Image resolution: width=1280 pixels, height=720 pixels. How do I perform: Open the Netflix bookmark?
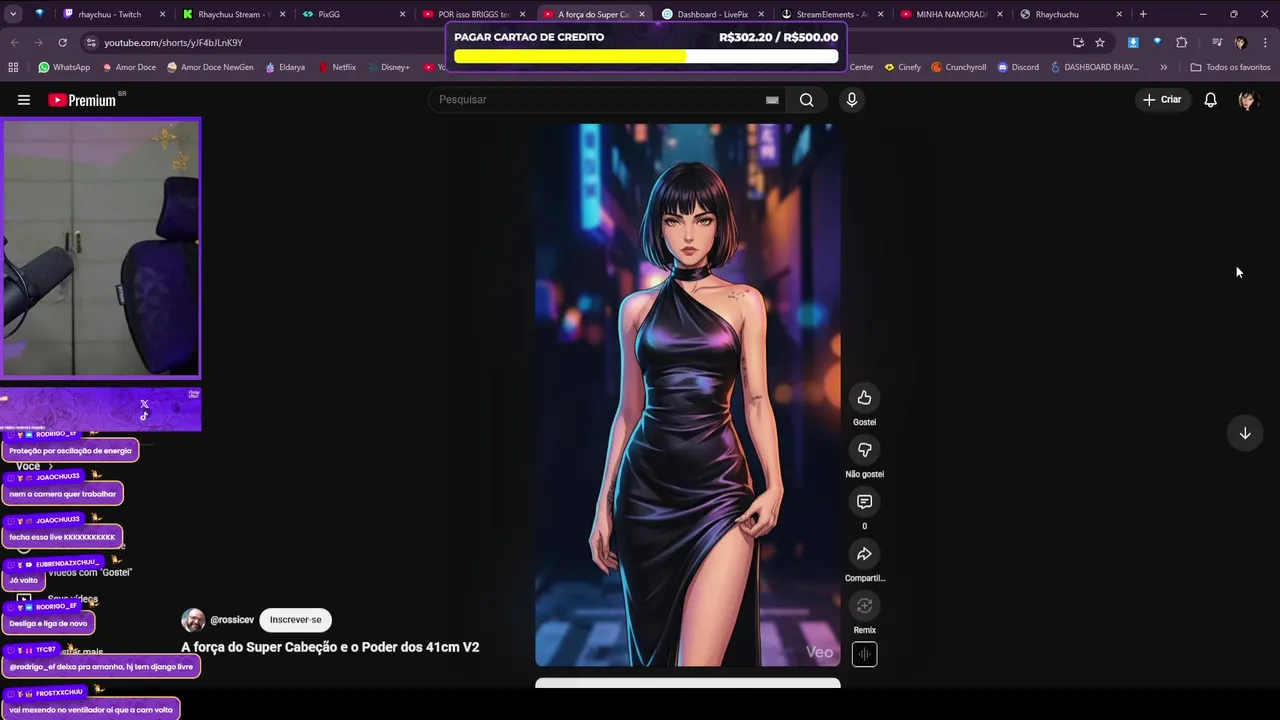pos(337,67)
